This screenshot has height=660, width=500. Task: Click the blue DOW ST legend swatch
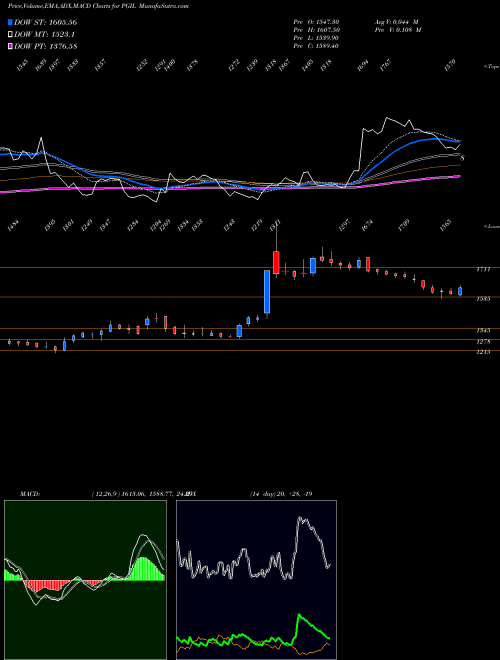10,22
